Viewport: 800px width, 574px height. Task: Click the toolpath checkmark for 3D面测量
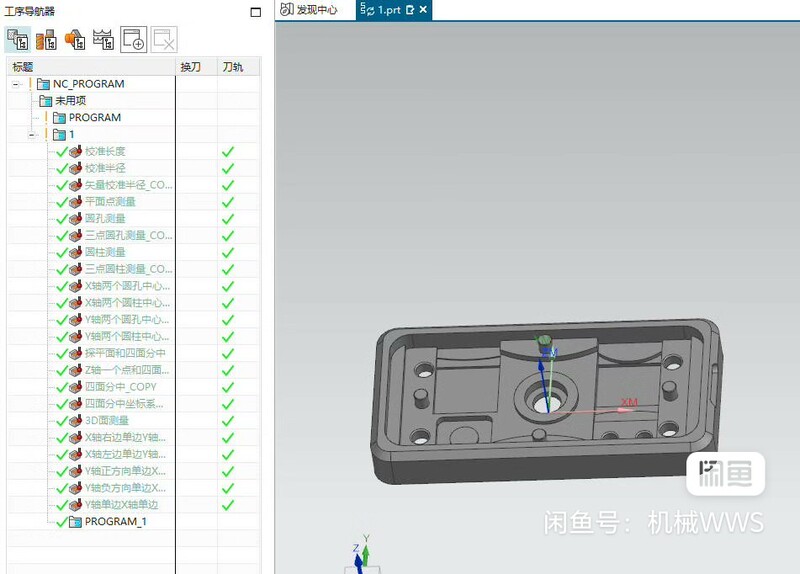[228, 421]
